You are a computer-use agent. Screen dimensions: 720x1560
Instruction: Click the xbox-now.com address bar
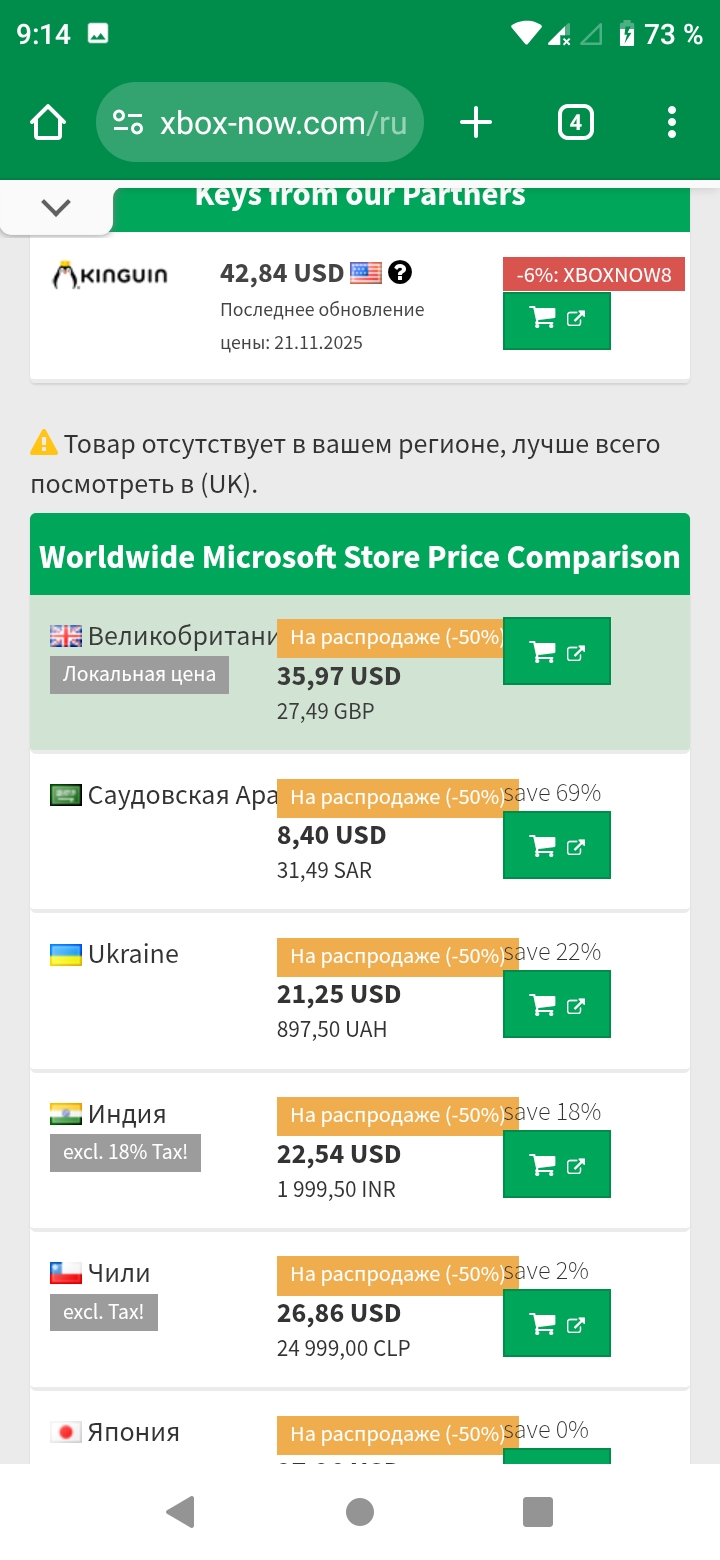pyautogui.click(x=283, y=124)
